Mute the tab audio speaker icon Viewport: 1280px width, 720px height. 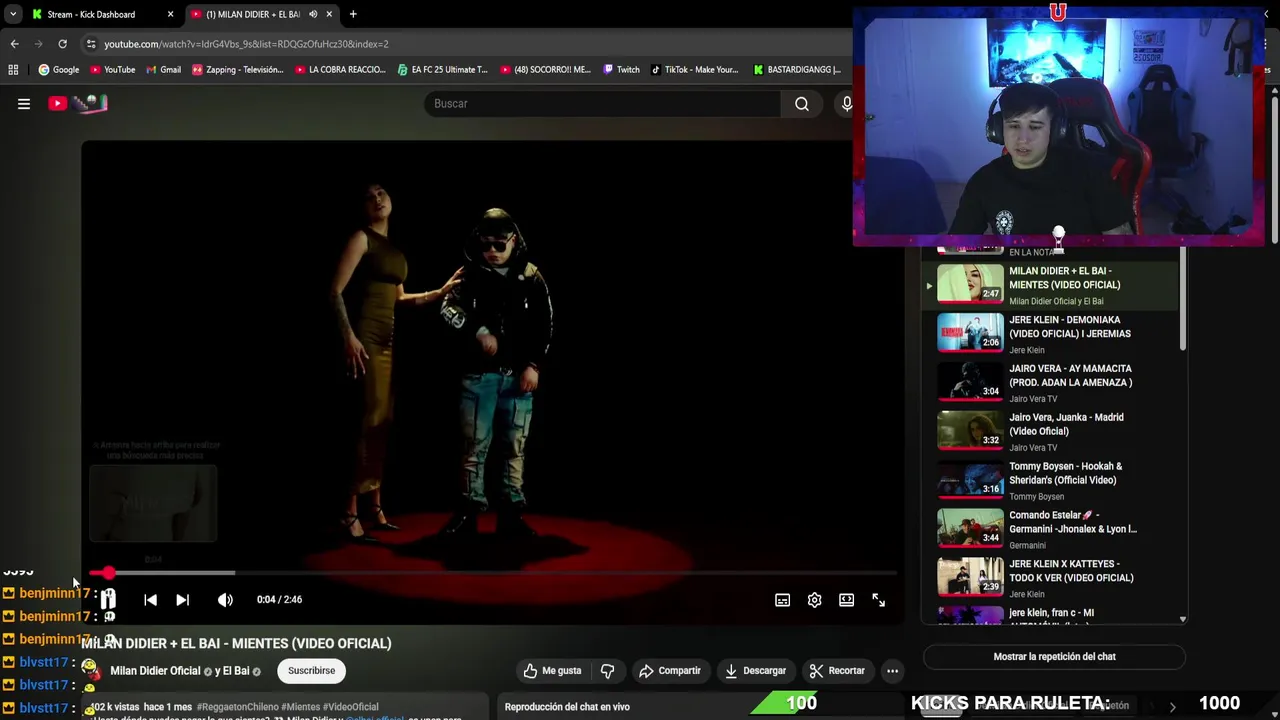coord(313,14)
